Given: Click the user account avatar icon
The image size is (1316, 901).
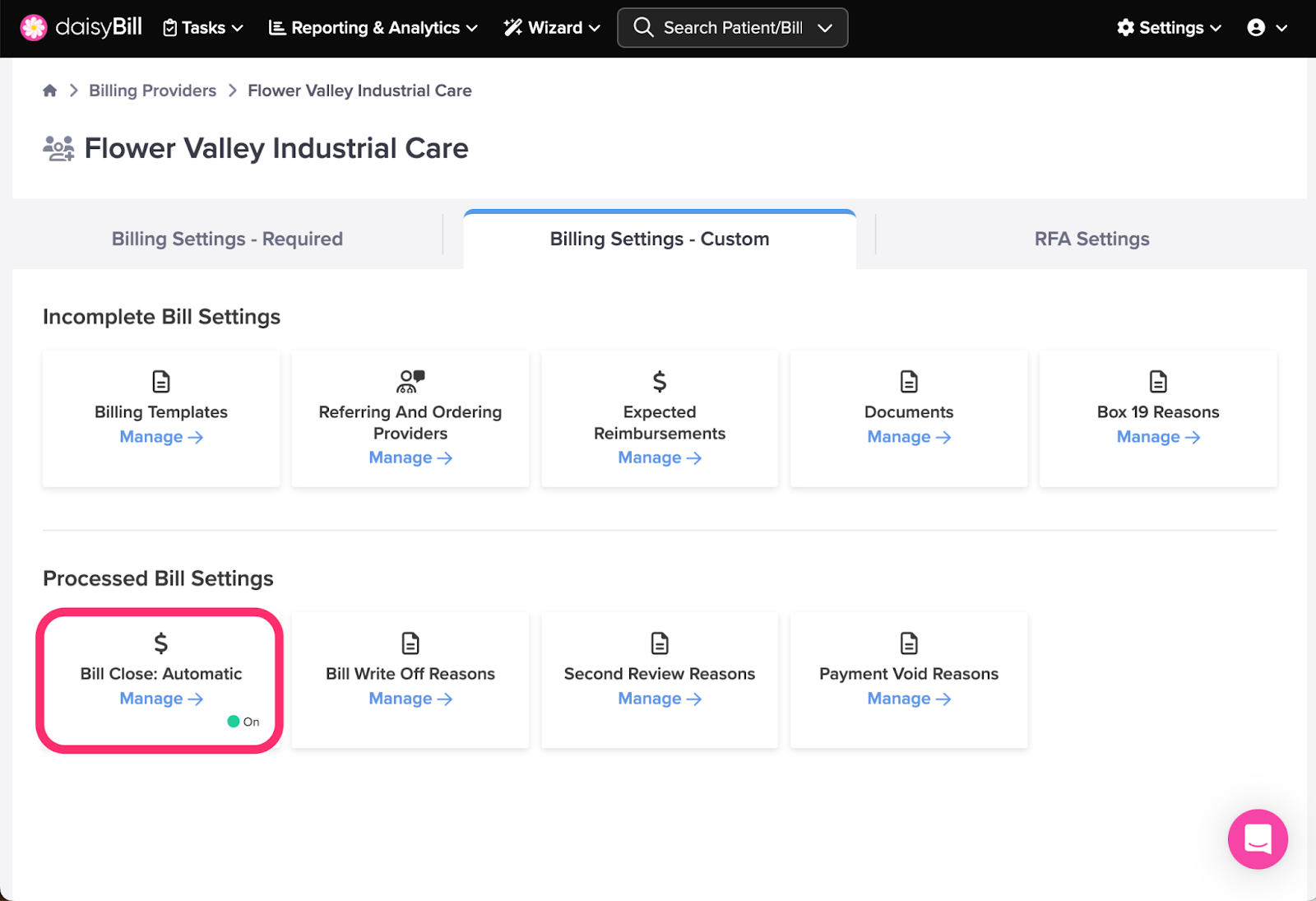Looking at the screenshot, I should click(1256, 27).
